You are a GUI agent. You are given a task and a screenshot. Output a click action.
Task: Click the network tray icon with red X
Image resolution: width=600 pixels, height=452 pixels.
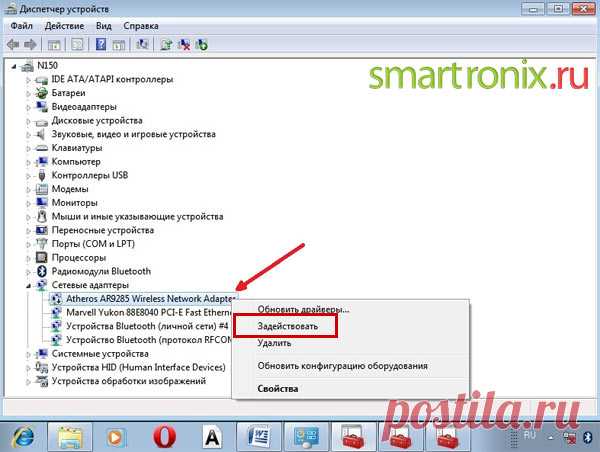(x=570, y=437)
